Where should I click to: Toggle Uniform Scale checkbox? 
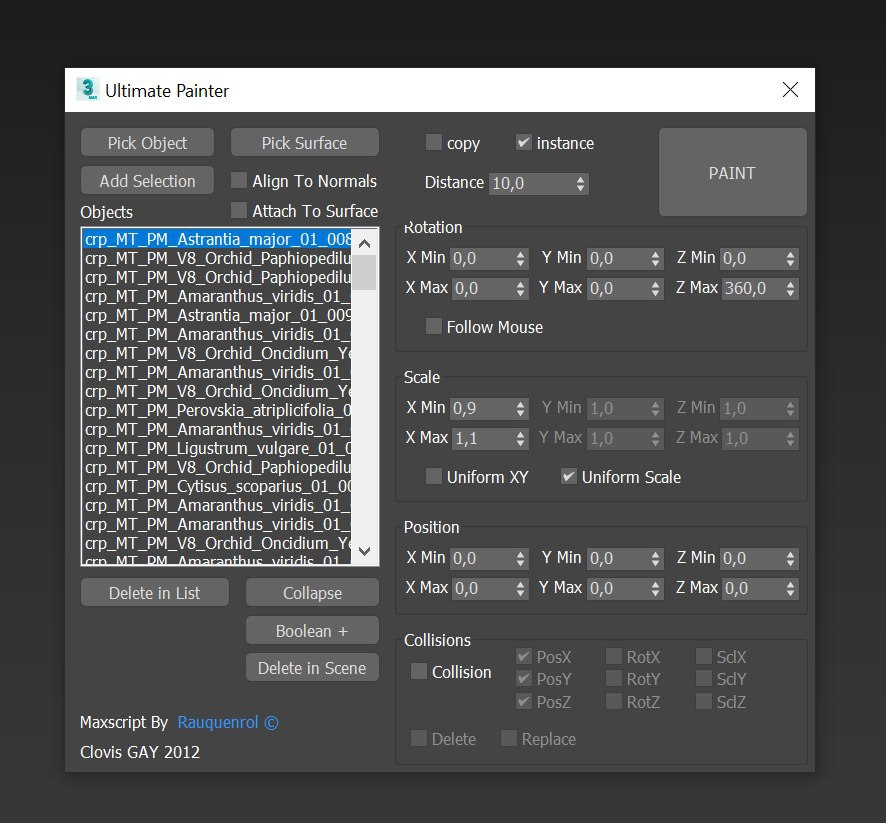point(568,476)
